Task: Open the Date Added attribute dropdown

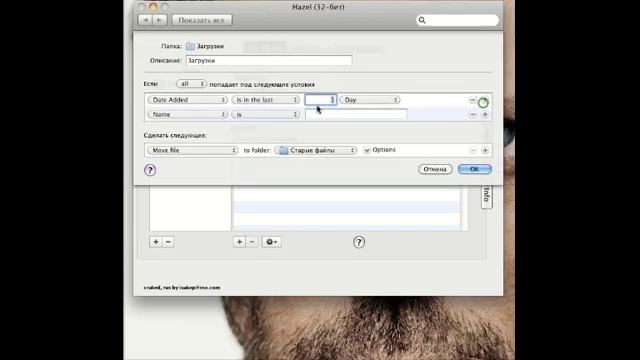Action: pyautogui.click(x=187, y=100)
